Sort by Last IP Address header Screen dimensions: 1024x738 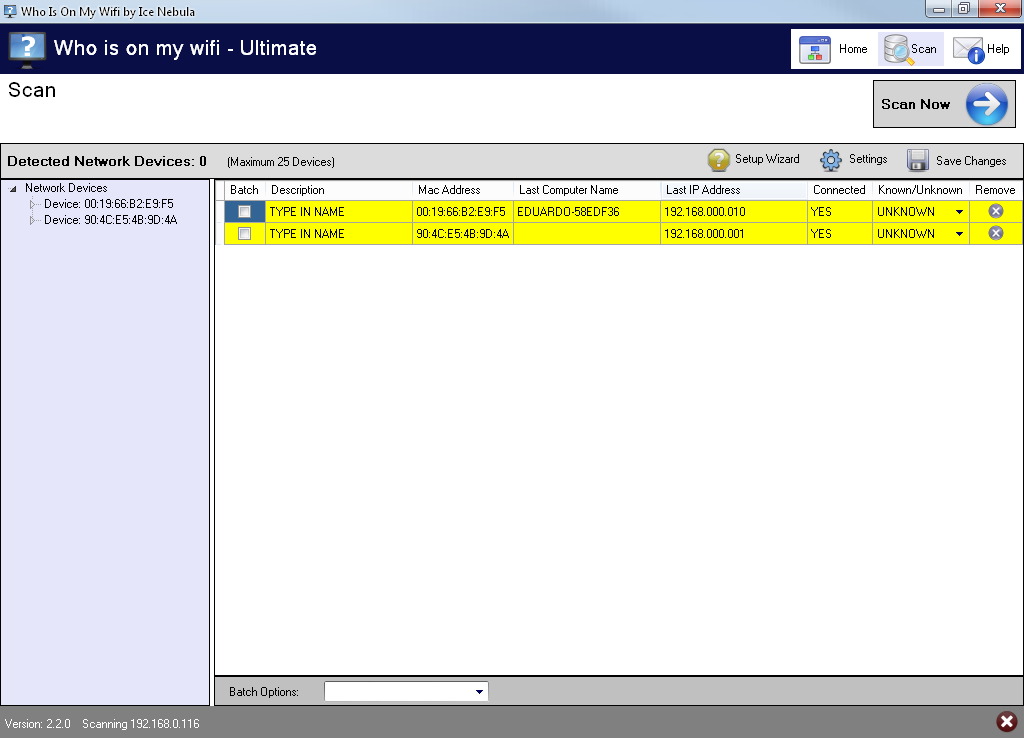pos(734,190)
